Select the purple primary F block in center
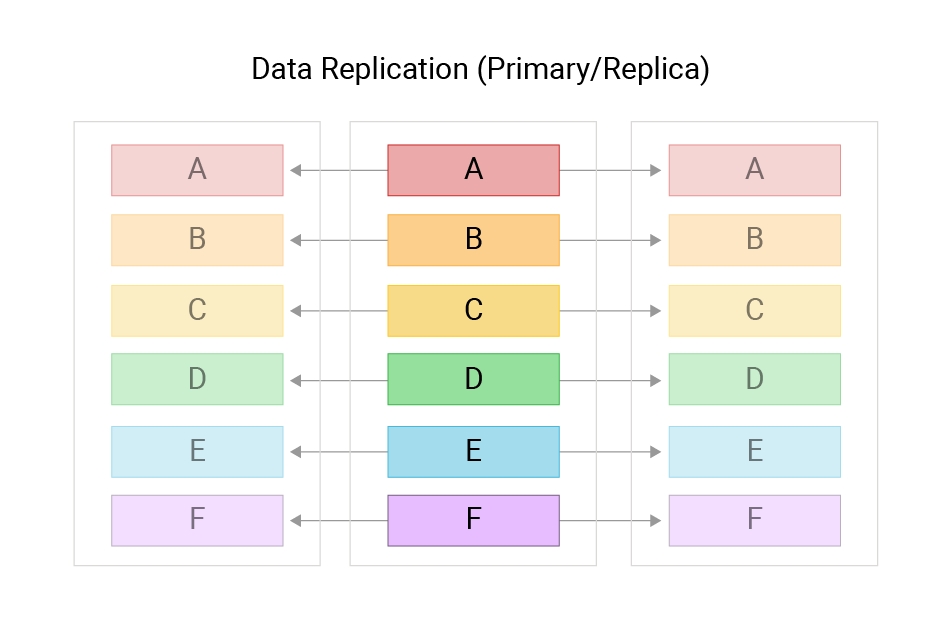Viewport: 951px width, 625px height. (473, 520)
